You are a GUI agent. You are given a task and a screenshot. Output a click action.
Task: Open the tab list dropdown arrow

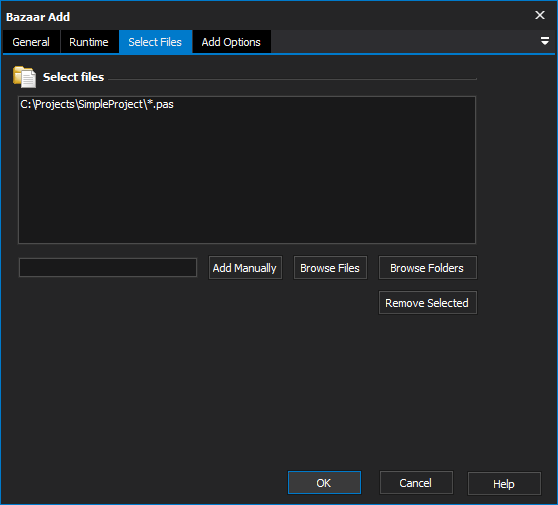click(x=544, y=41)
